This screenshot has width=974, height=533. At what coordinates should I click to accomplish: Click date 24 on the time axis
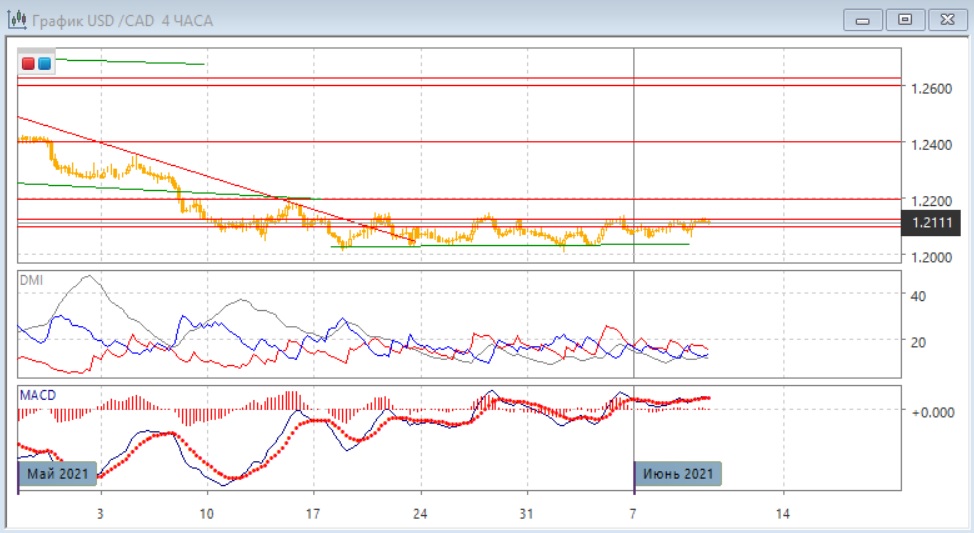(x=421, y=514)
